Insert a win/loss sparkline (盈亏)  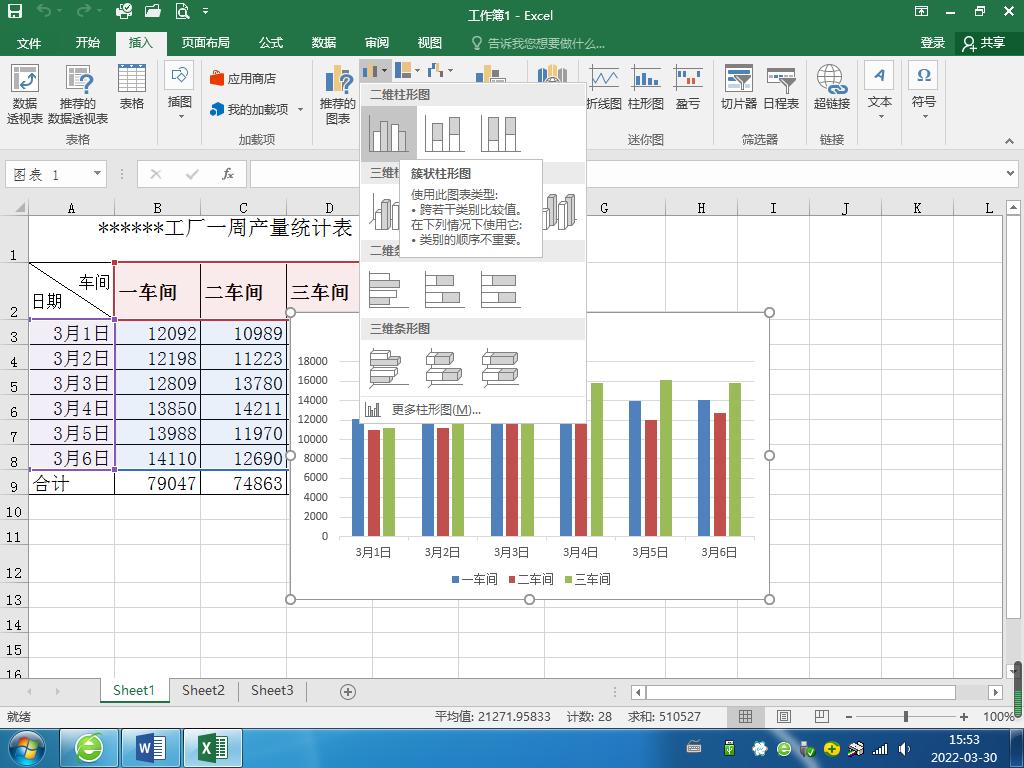[x=687, y=85]
